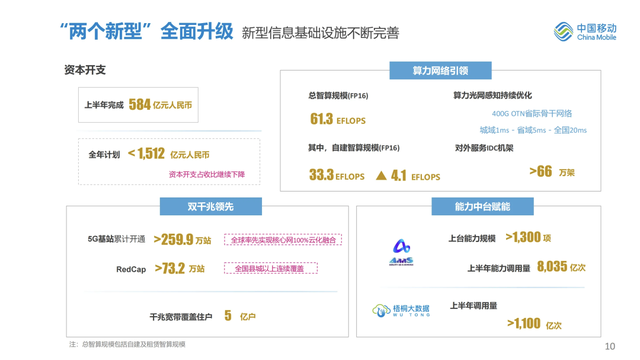Screen dimensions: 640x360
Task: Click the Wutong big data logo
Action: click(x=401, y=310)
